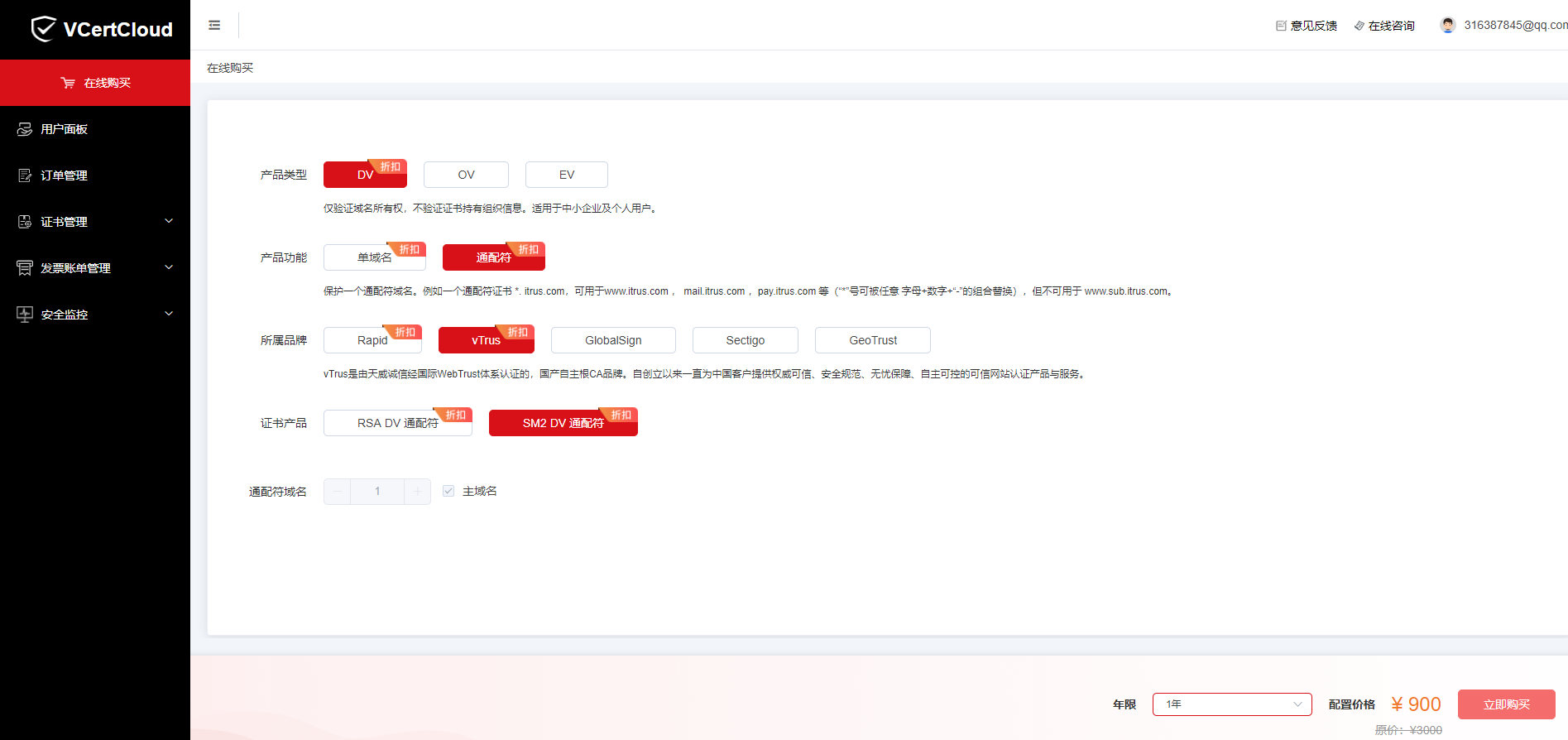Viewport: 1568px width, 740px height.
Task: Select the 在线购买 red menu item
Action: click(x=95, y=83)
